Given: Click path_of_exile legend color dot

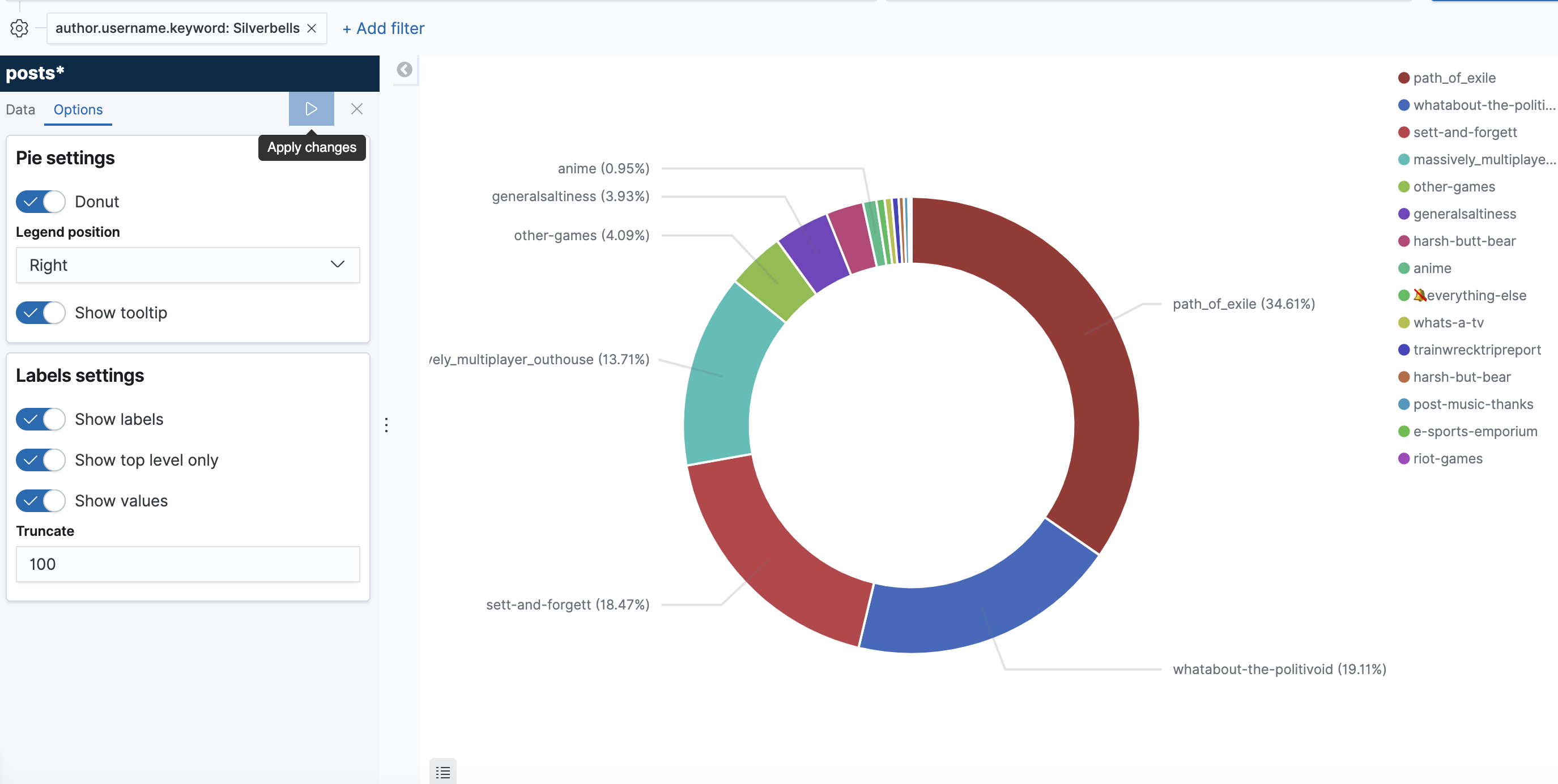Looking at the screenshot, I should pos(1404,78).
